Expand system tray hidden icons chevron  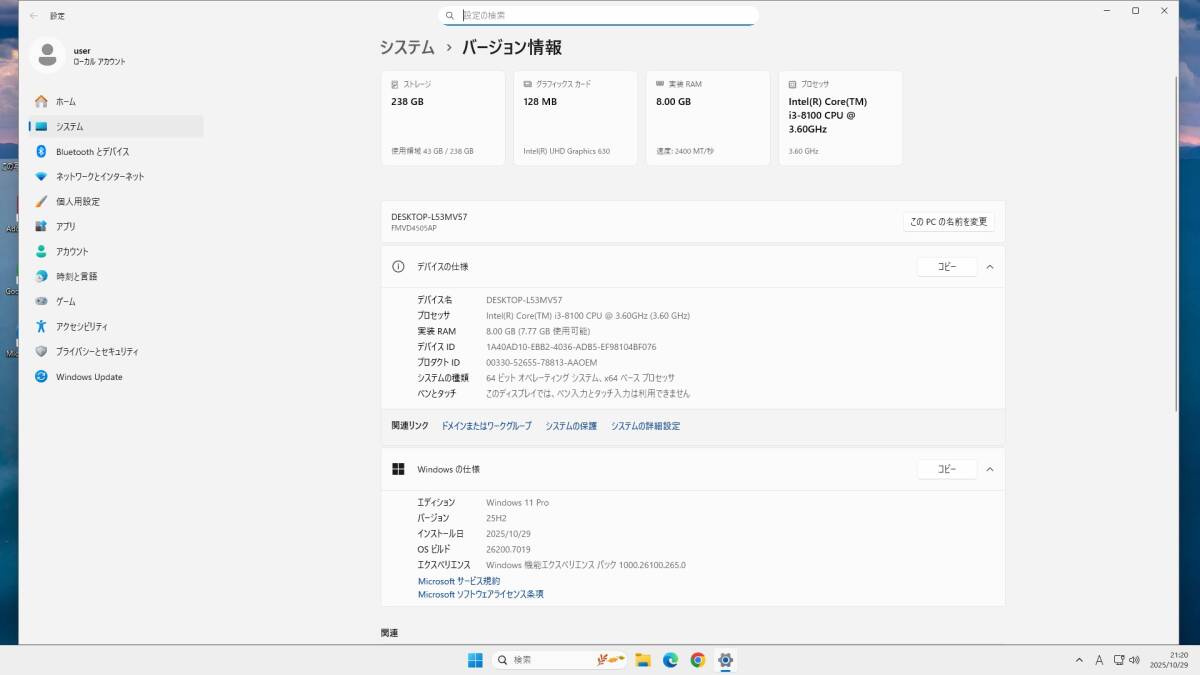[x=1079, y=660]
